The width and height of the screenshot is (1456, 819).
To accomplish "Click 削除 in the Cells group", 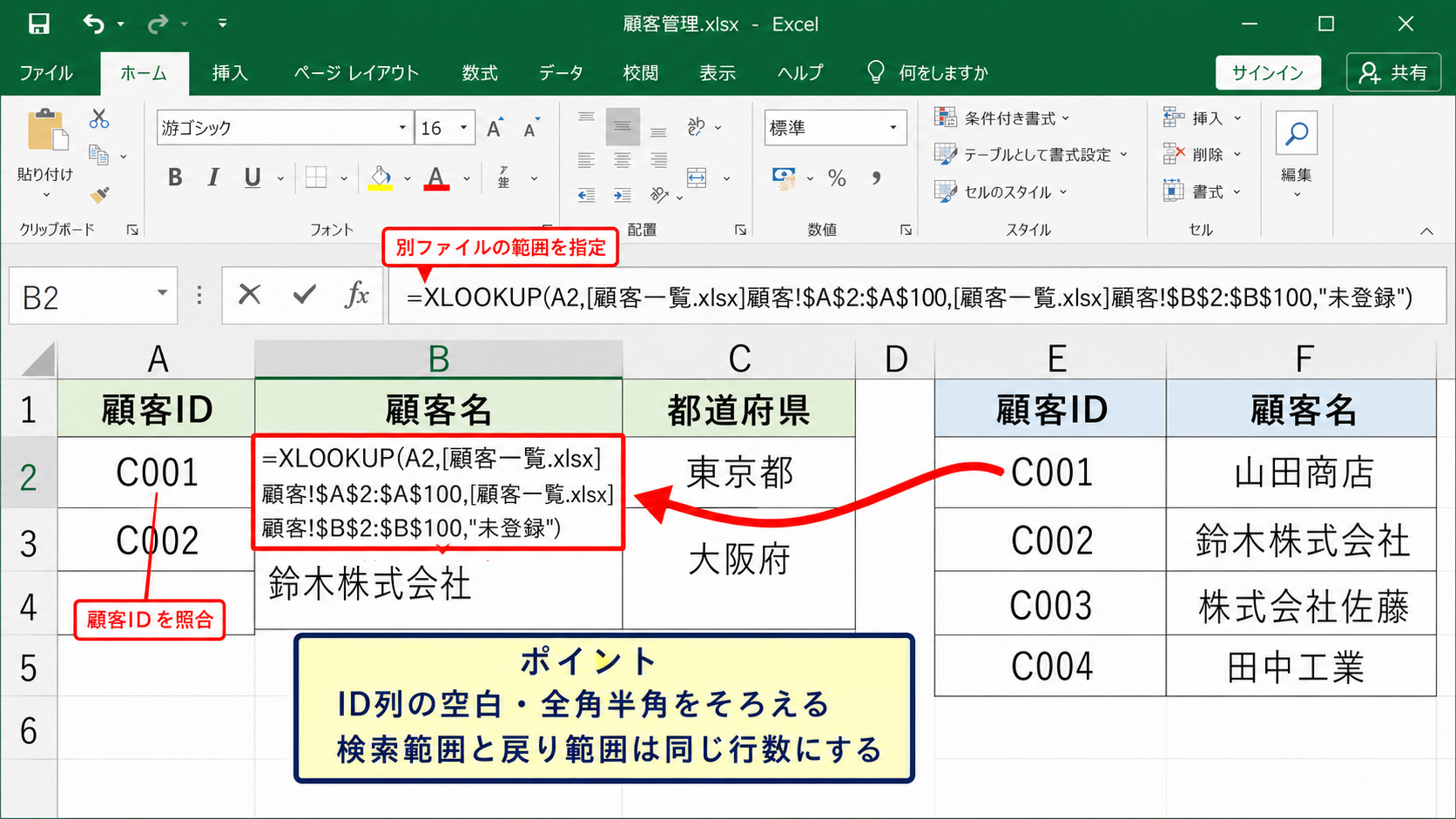I will [1203, 154].
